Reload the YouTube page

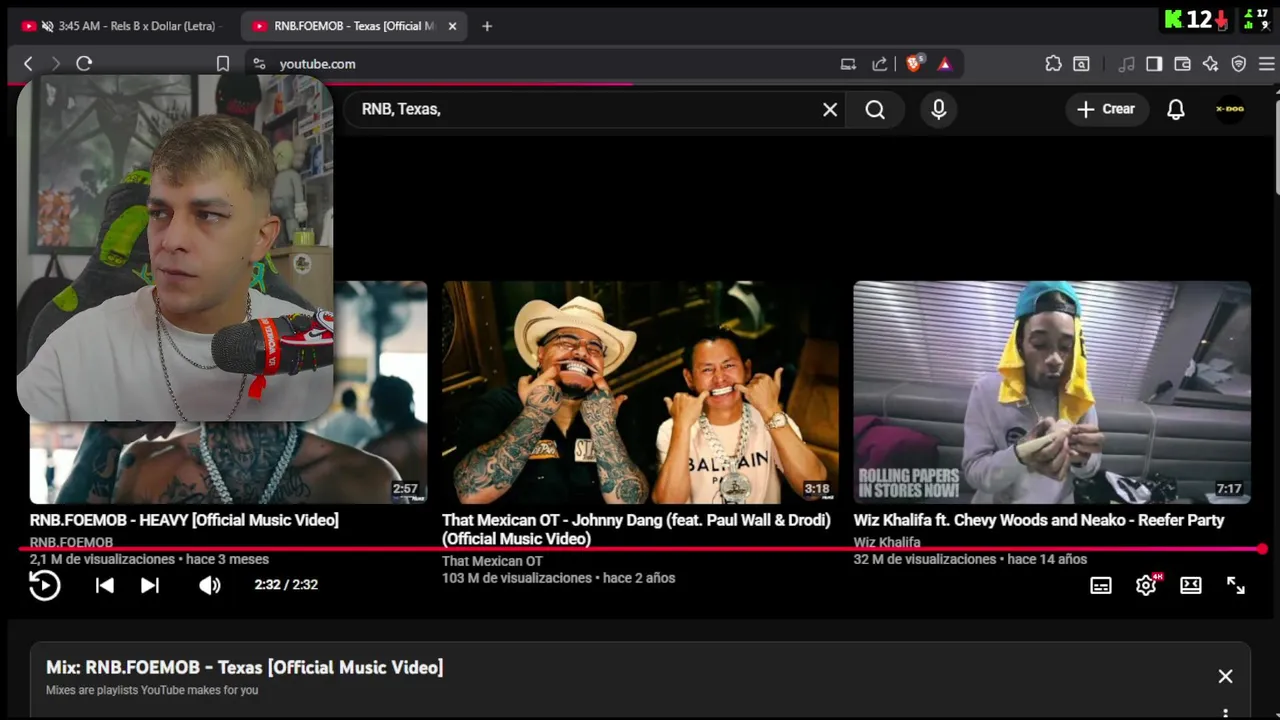coord(84,64)
